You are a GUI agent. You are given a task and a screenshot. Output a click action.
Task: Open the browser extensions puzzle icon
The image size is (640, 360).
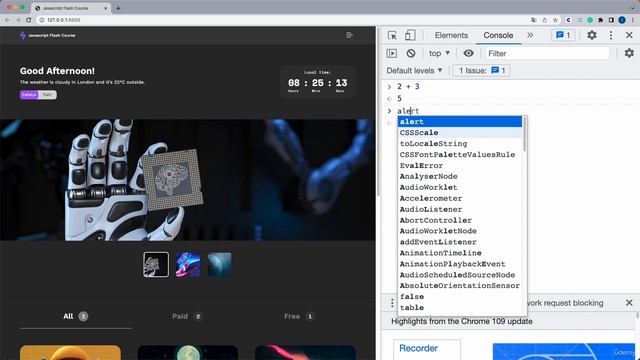pyautogui.click(x=600, y=20)
